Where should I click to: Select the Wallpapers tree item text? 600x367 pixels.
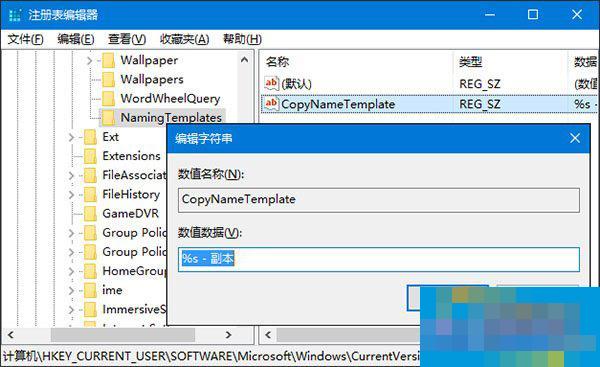point(152,80)
